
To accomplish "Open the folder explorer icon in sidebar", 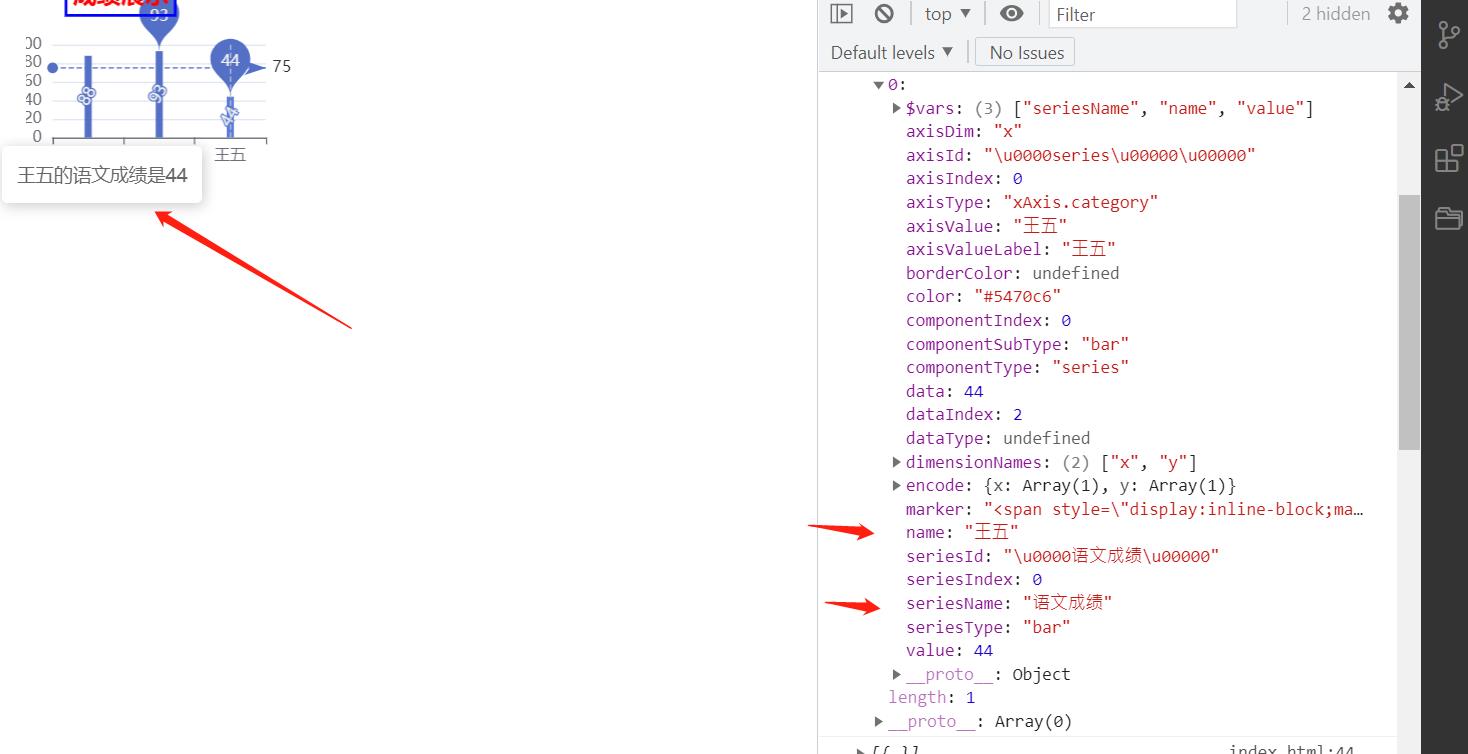I will (x=1449, y=218).
